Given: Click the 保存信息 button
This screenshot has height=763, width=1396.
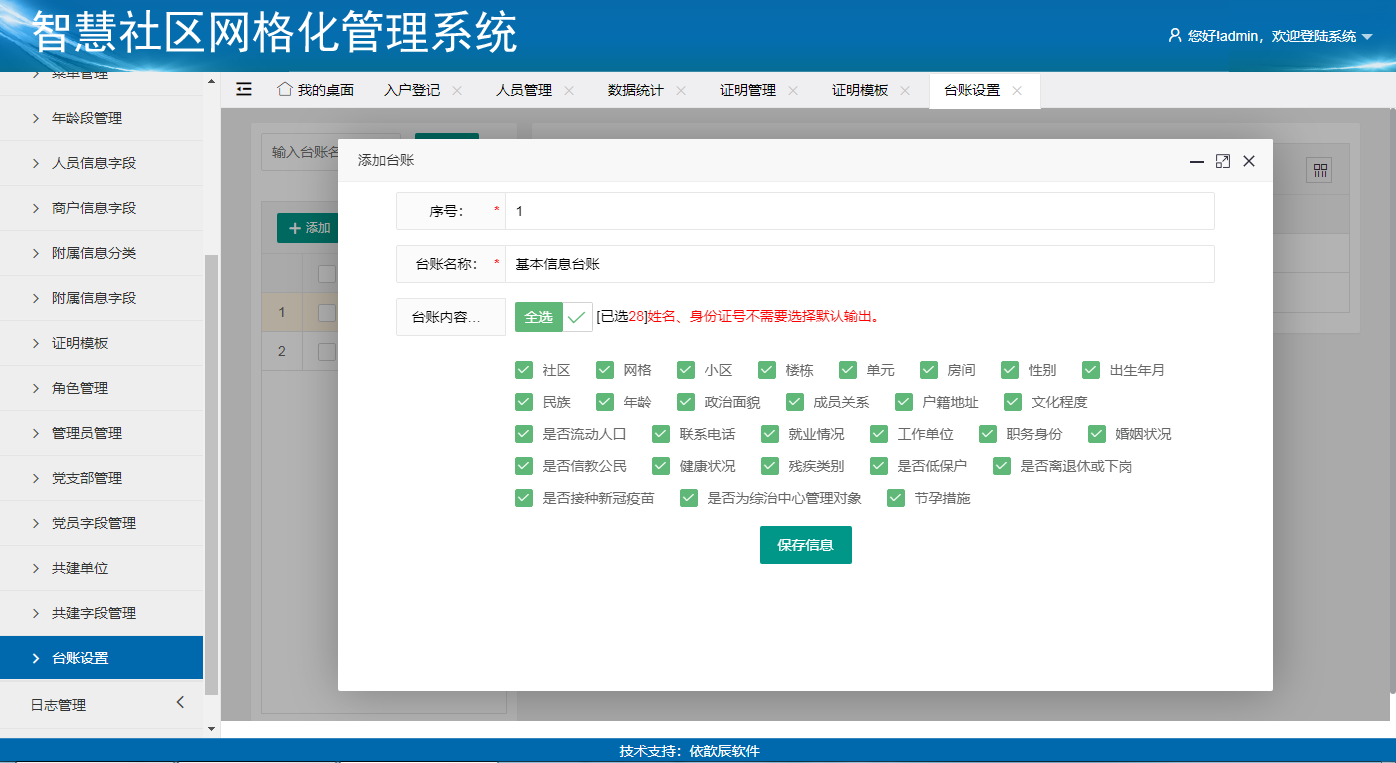Looking at the screenshot, I should tap(805, 545).
